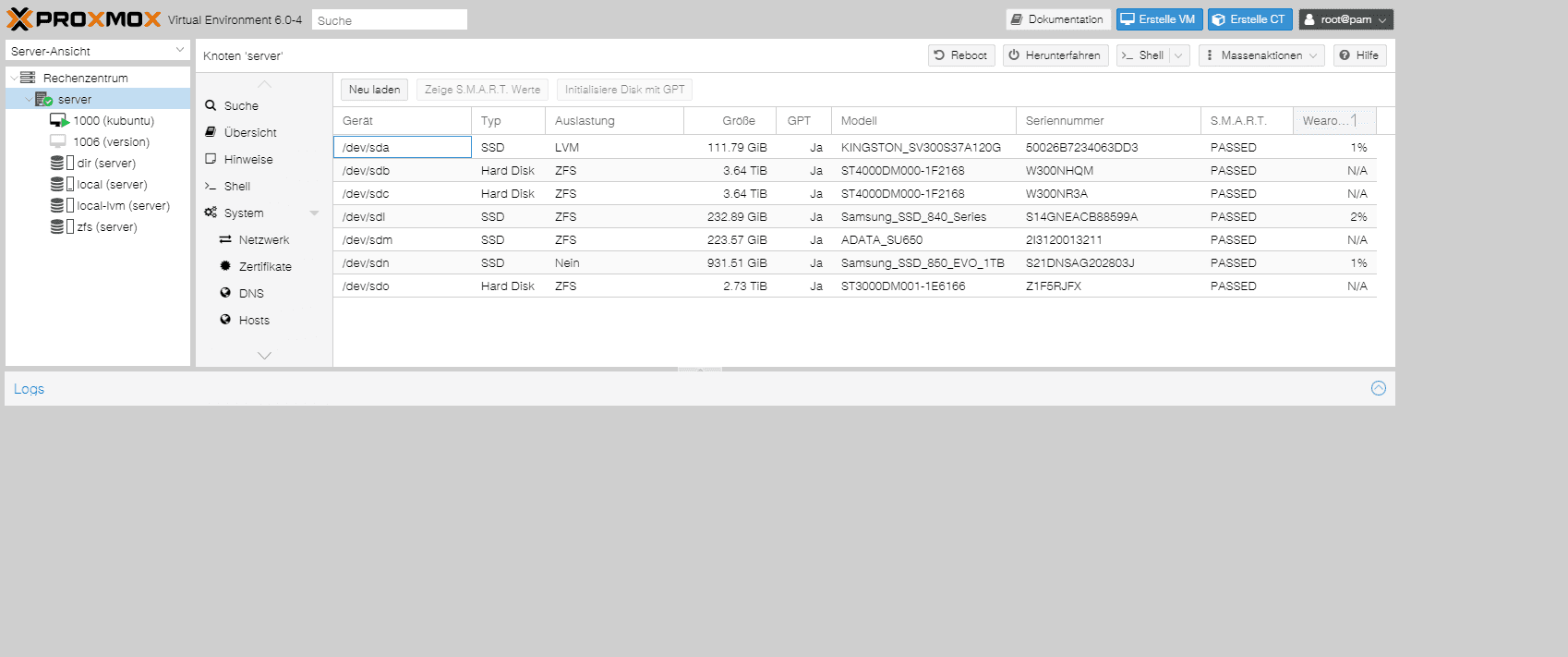Click the monitor icon on Erstelle VM
1568x657 pixels.
[1128, 19]
